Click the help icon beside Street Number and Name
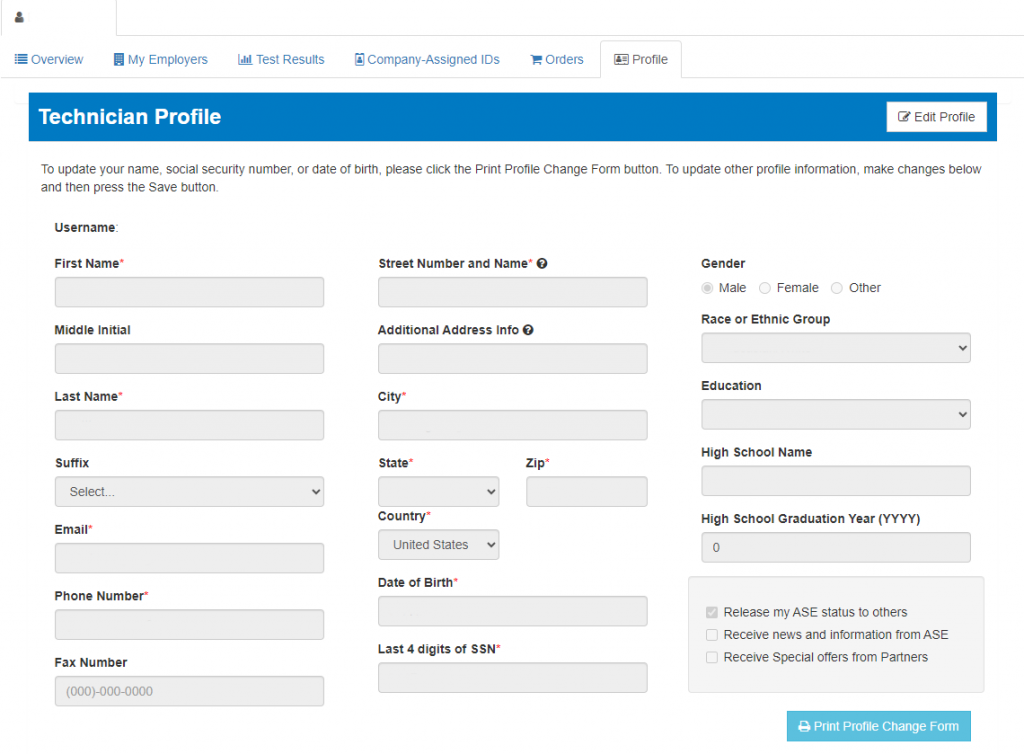The height and width of the screenshot is (754, 1024). point(542,264)
